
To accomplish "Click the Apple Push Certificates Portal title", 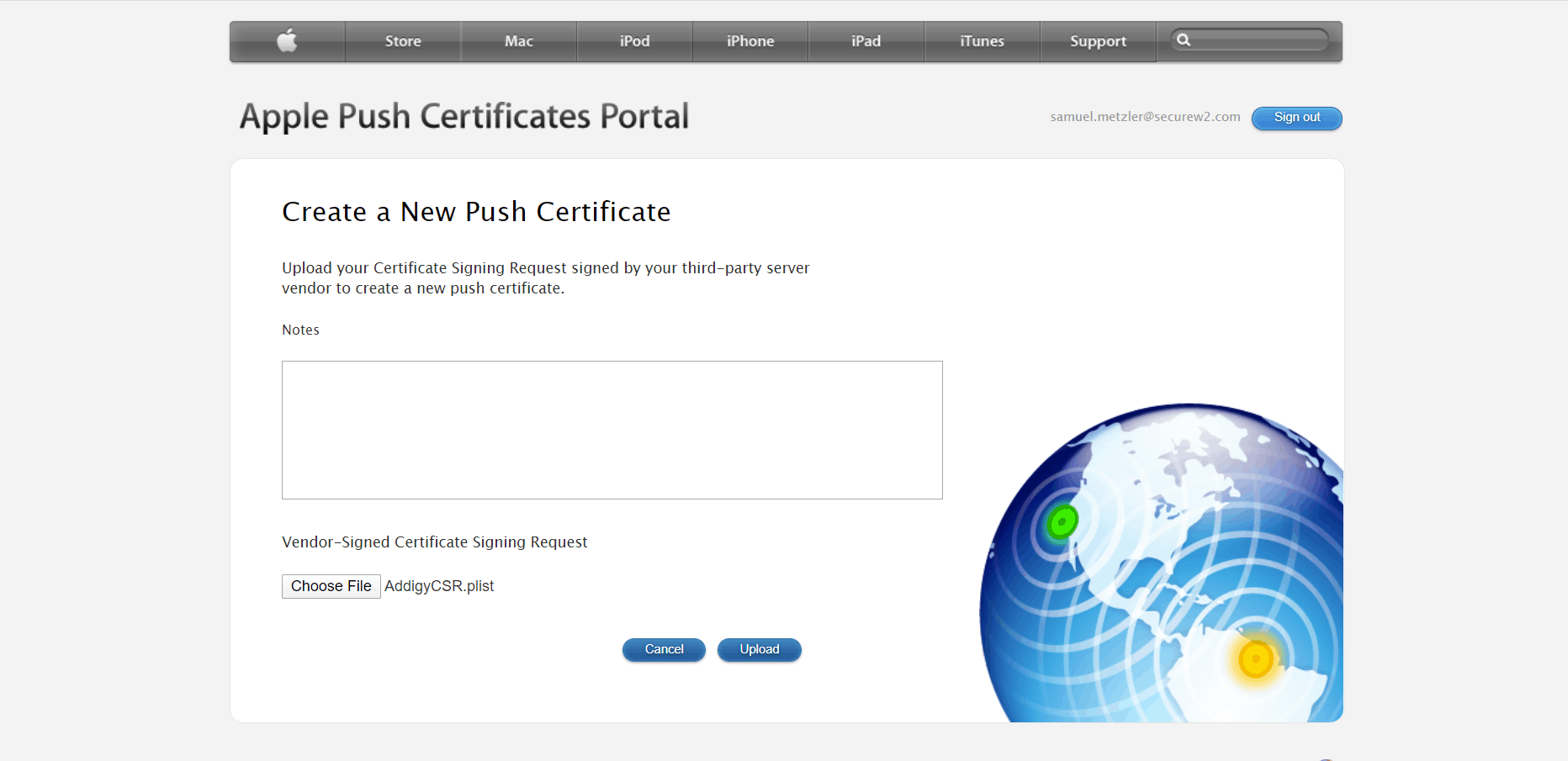I will (x=464, y=116).
